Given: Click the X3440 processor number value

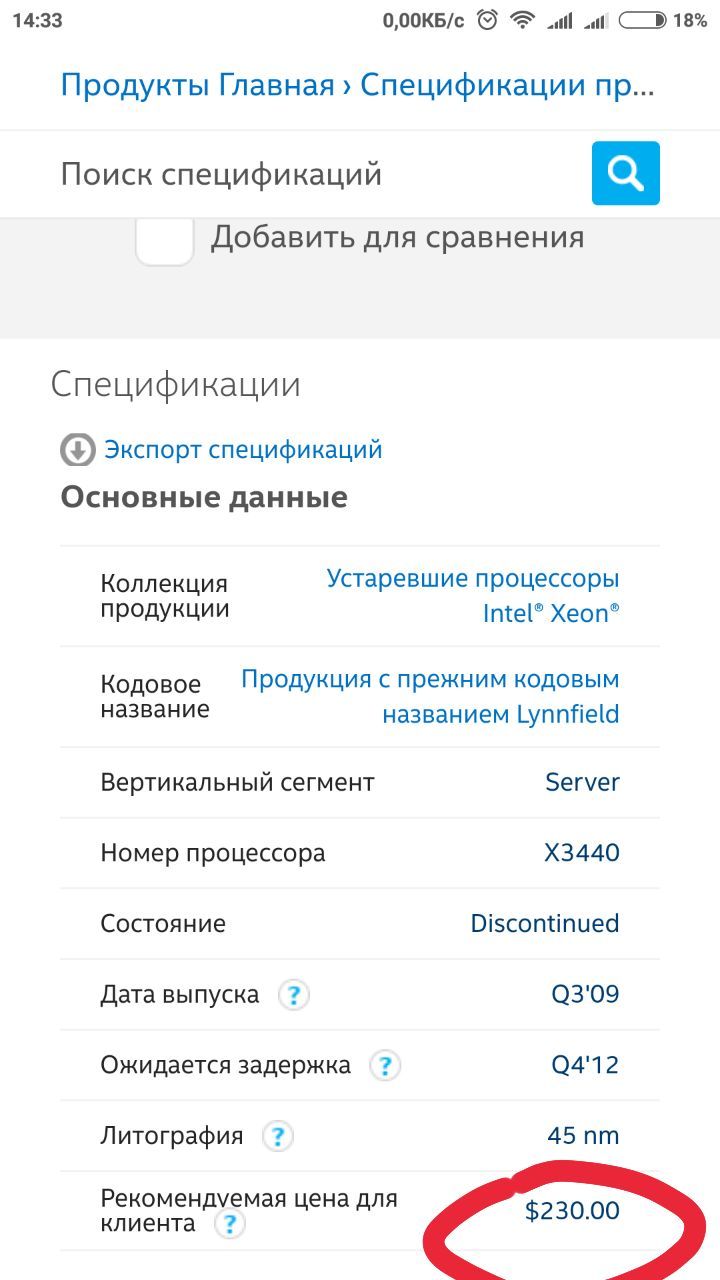Looking at the screenshot, I should point(581,853).
